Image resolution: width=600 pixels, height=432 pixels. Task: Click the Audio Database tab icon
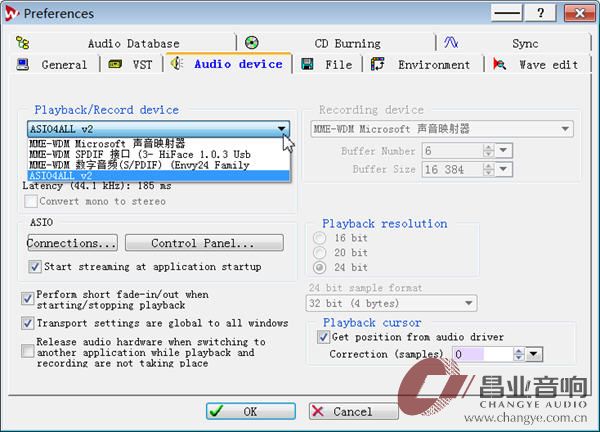point(22,42)
